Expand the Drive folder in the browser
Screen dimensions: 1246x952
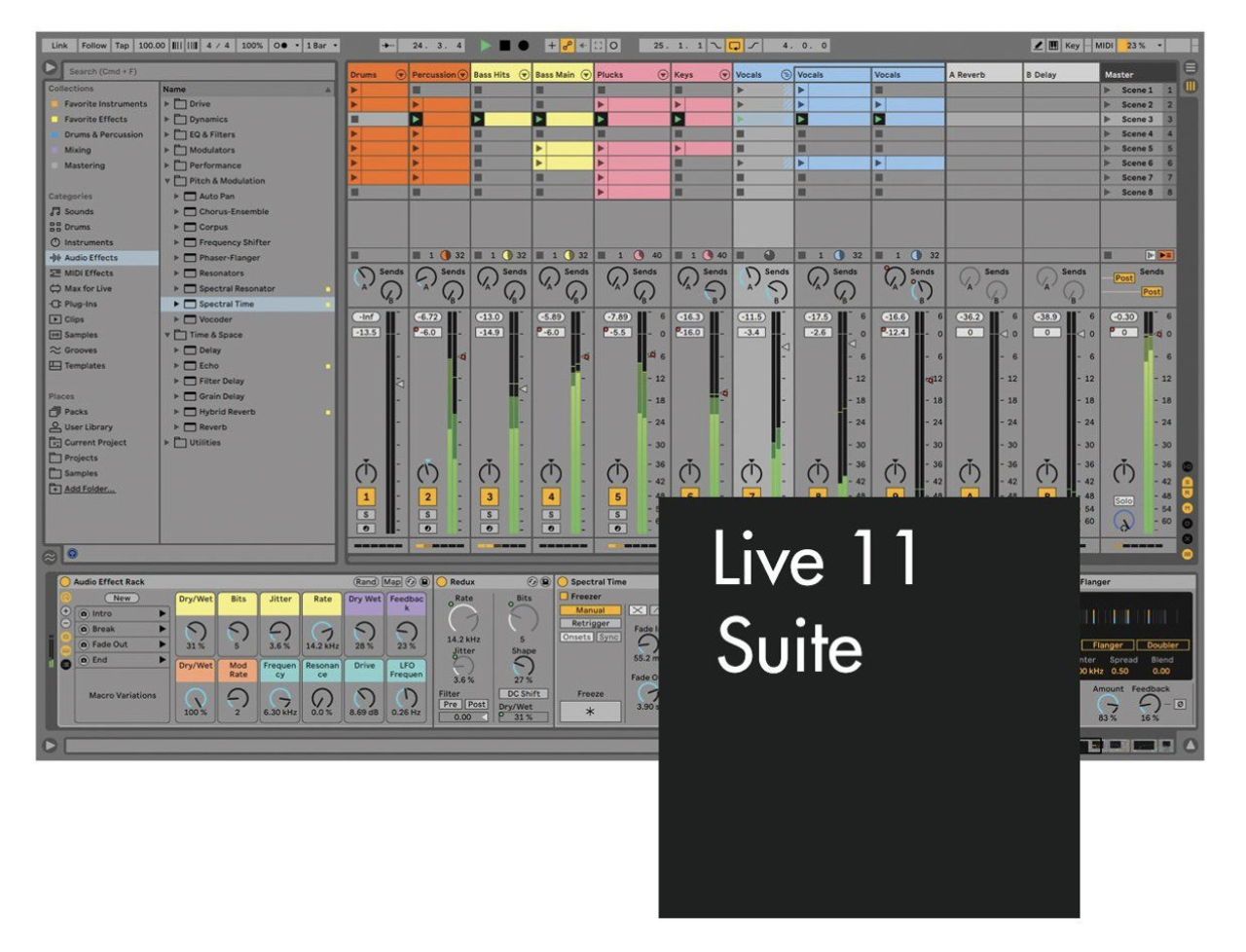tap(166, 103)
